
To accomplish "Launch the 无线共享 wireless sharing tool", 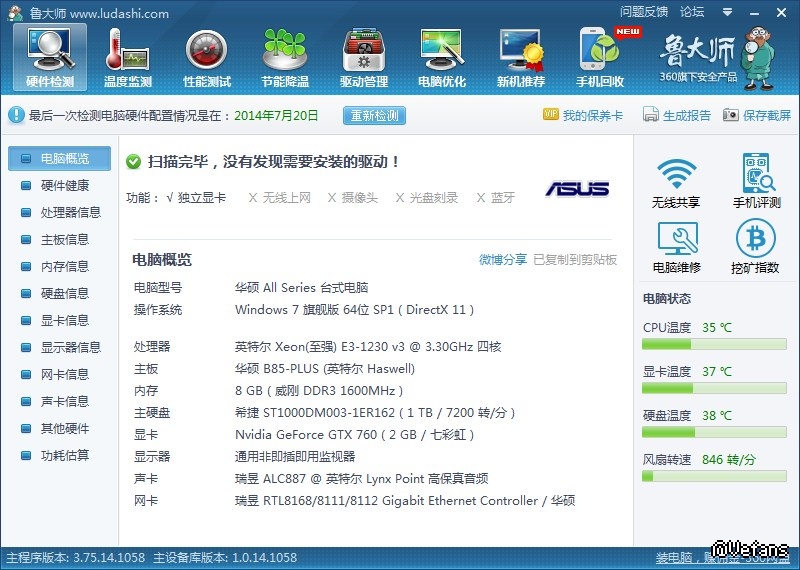I will click(x=676, y=182).
